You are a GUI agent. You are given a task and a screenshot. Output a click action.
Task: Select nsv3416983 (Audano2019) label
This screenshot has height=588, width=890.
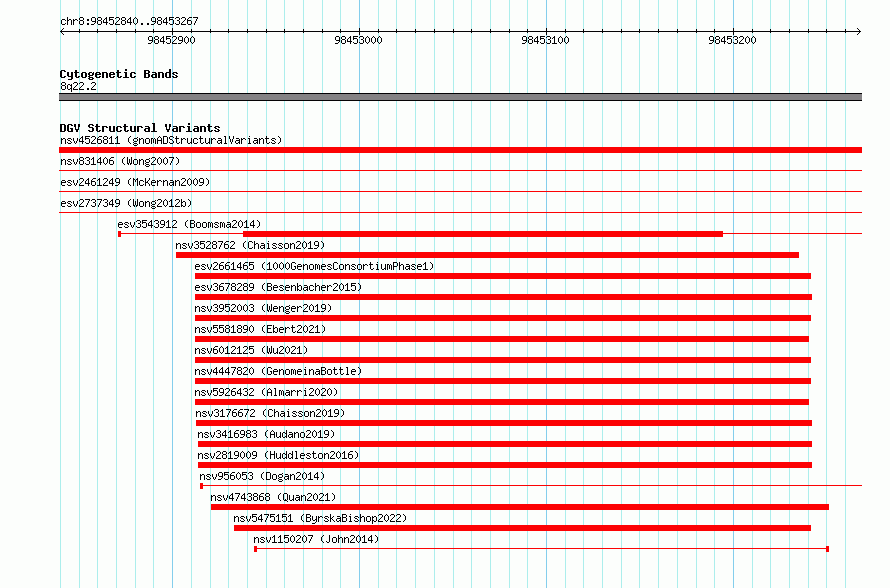pyautogui.click(x=266, y=434)
